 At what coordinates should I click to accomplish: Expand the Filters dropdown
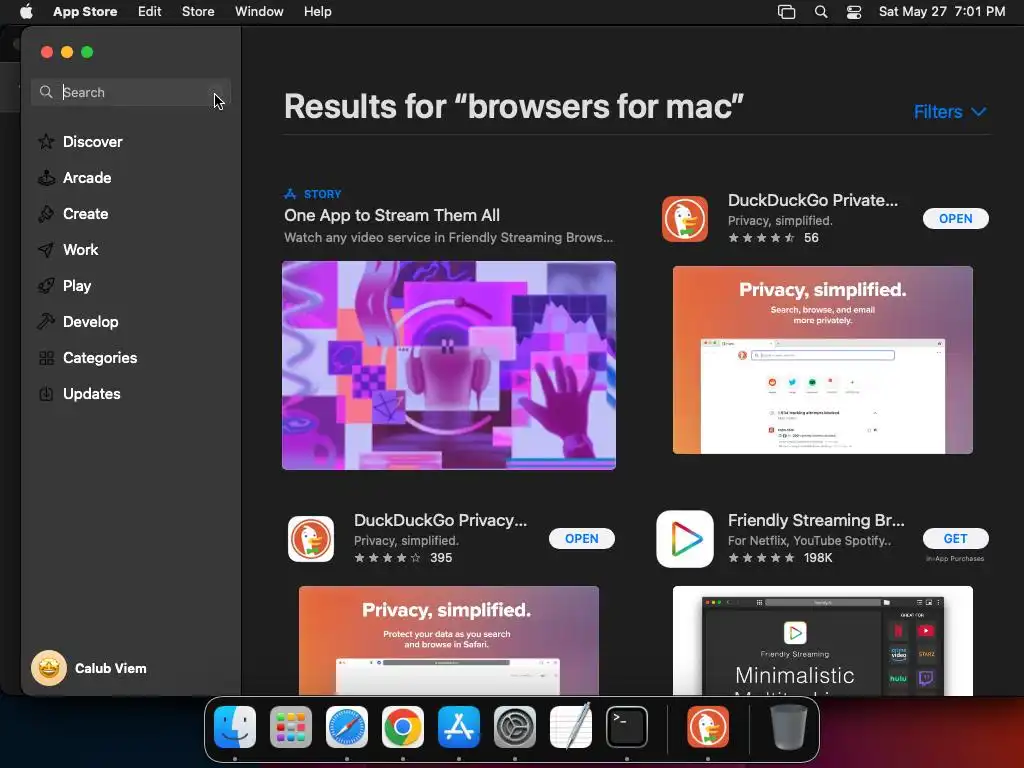point(950,112)
